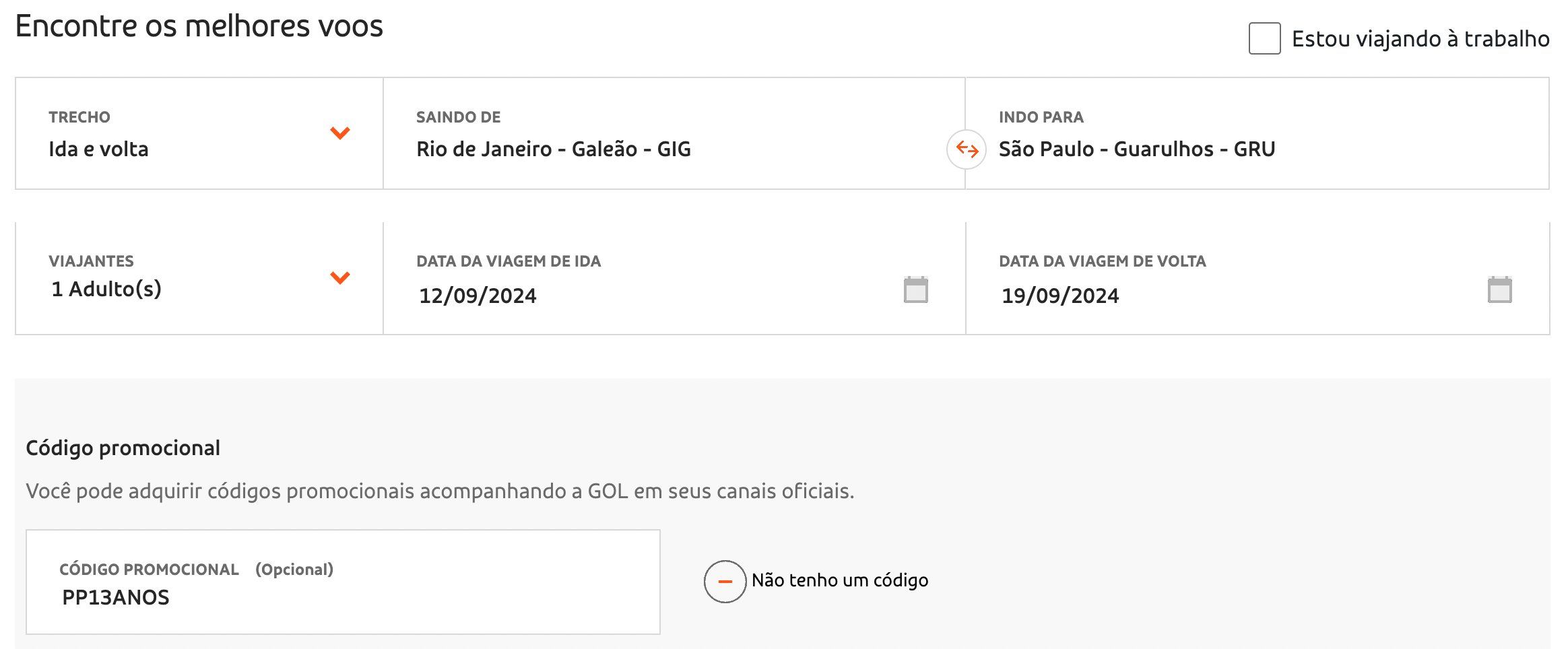Check the 'Estou viajando à trabalho' checkbox
The height and width of the screenshot is (649, 1568).
(1264, 38)
